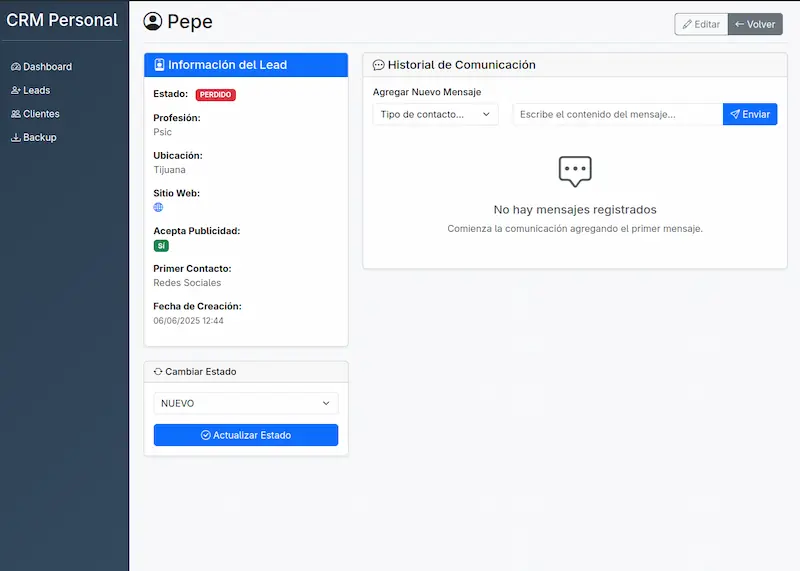The width and height of the screenshot is (800, 571).
Task: Click the paper plane icon in Enviar
Action: (x=735, y=114)
